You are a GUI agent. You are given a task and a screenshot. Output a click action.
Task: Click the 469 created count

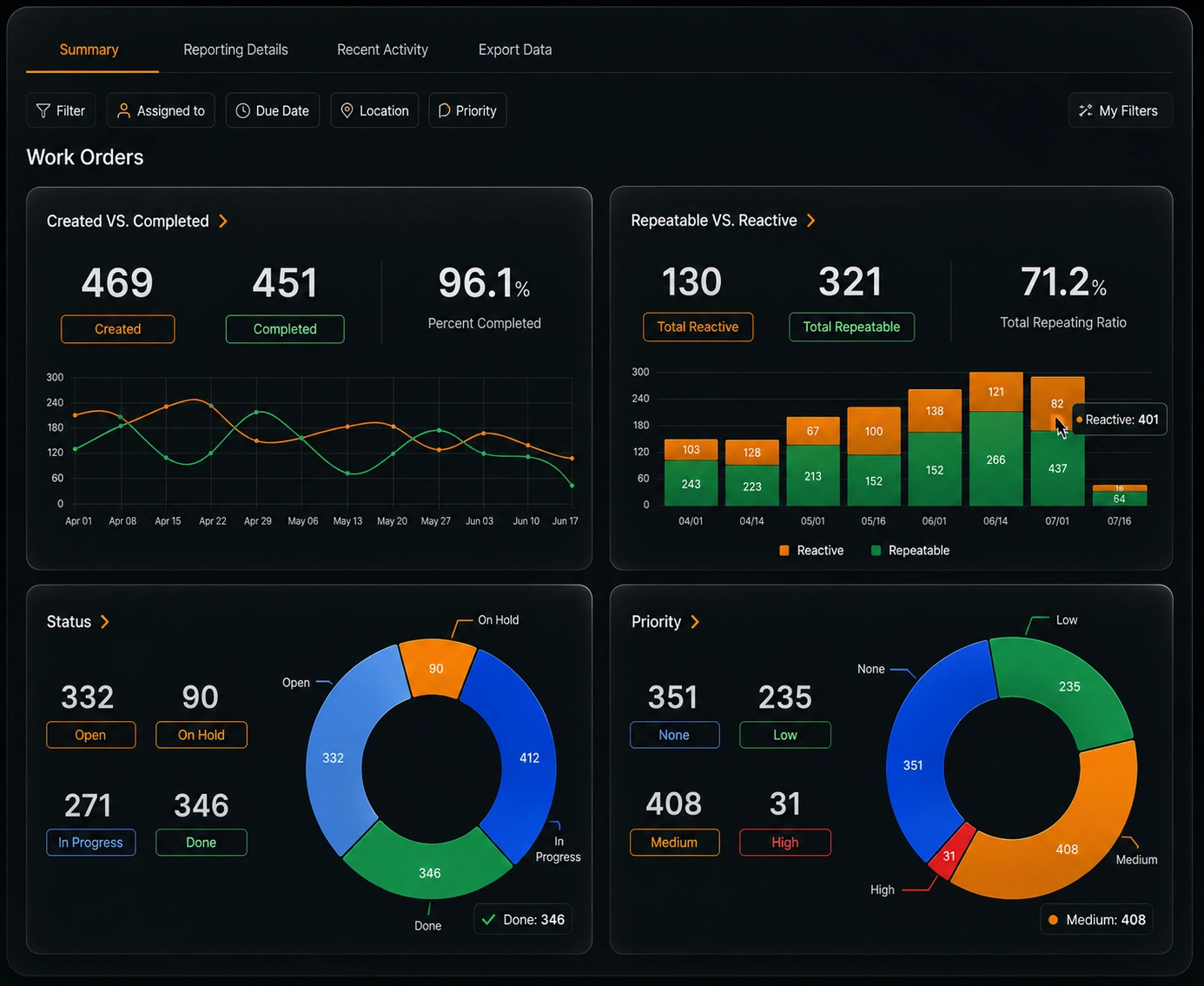(117, 283)
